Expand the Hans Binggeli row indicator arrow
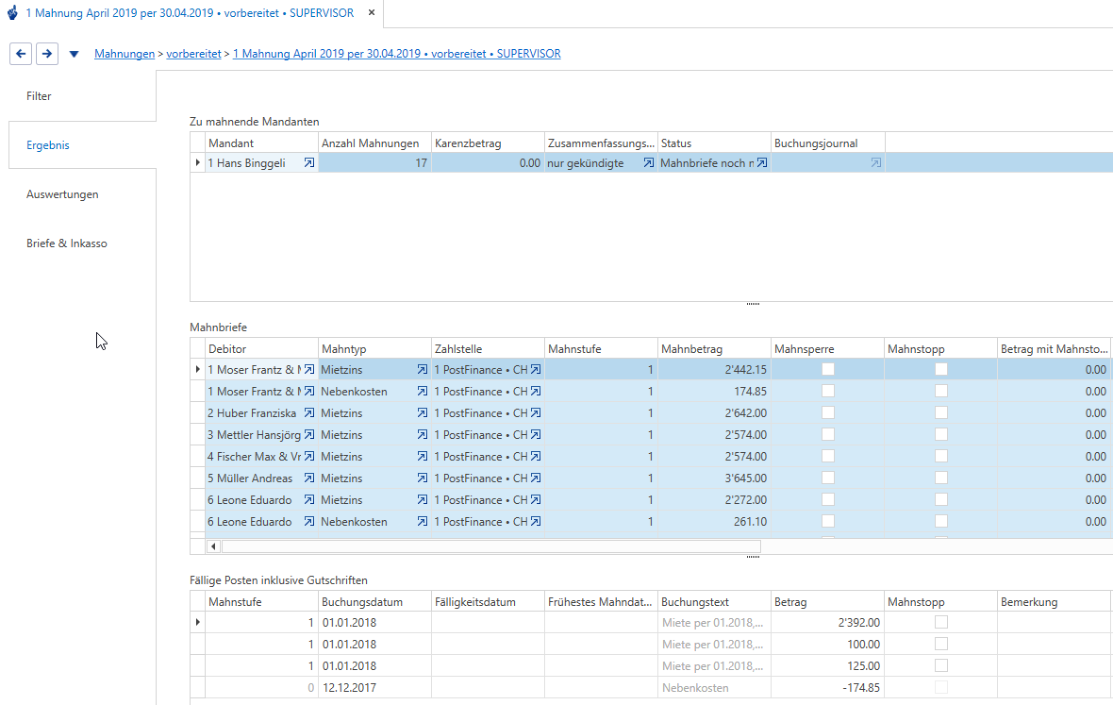Image resolution: width=1113 pixels, height=705 pixels. tap(197, 163)
